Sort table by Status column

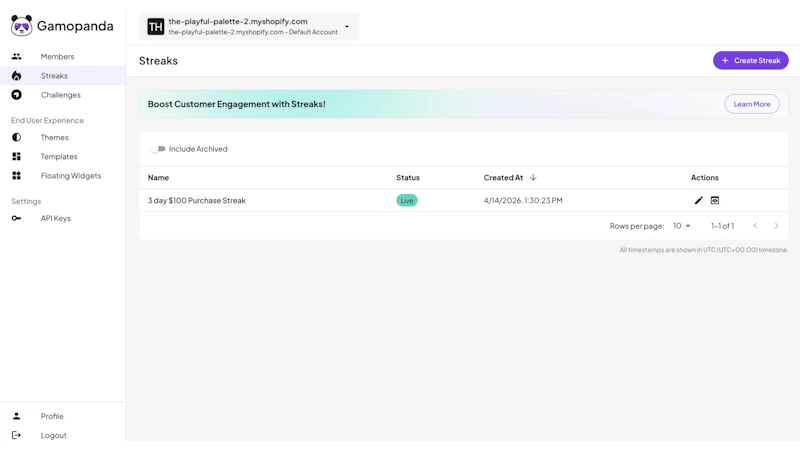click(x=408, y=178)
